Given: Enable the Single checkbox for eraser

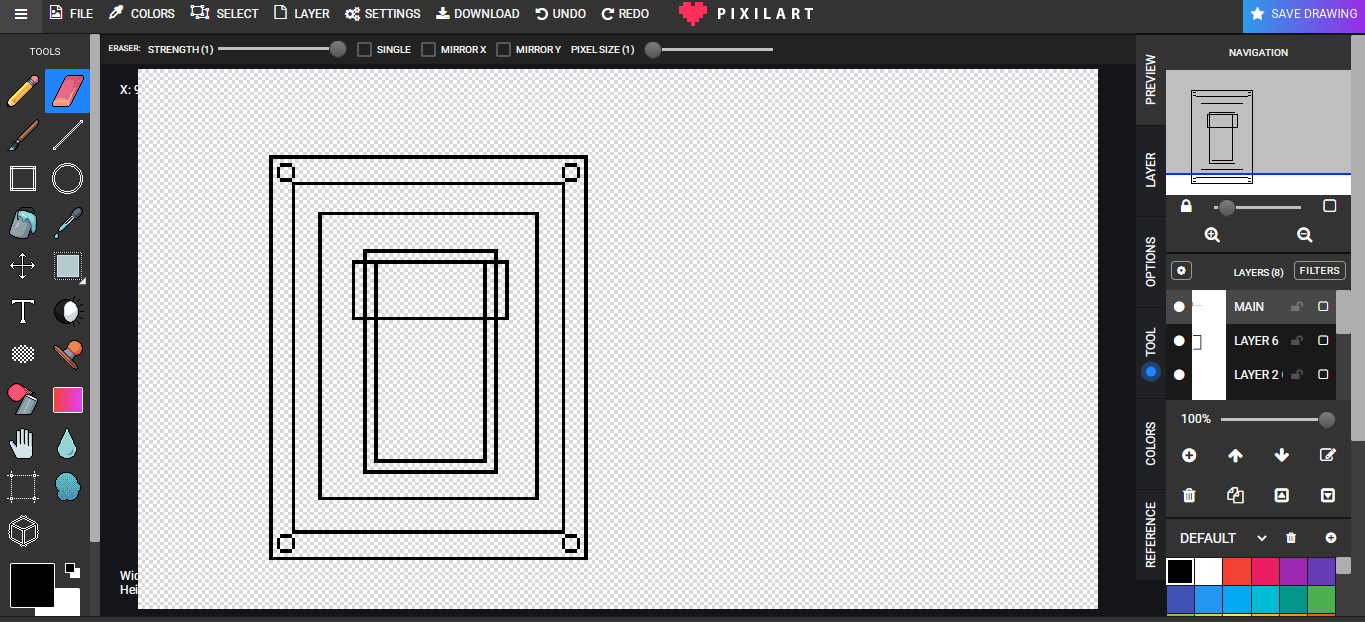Looking at the screenshot, I should [x=365, y=49].
